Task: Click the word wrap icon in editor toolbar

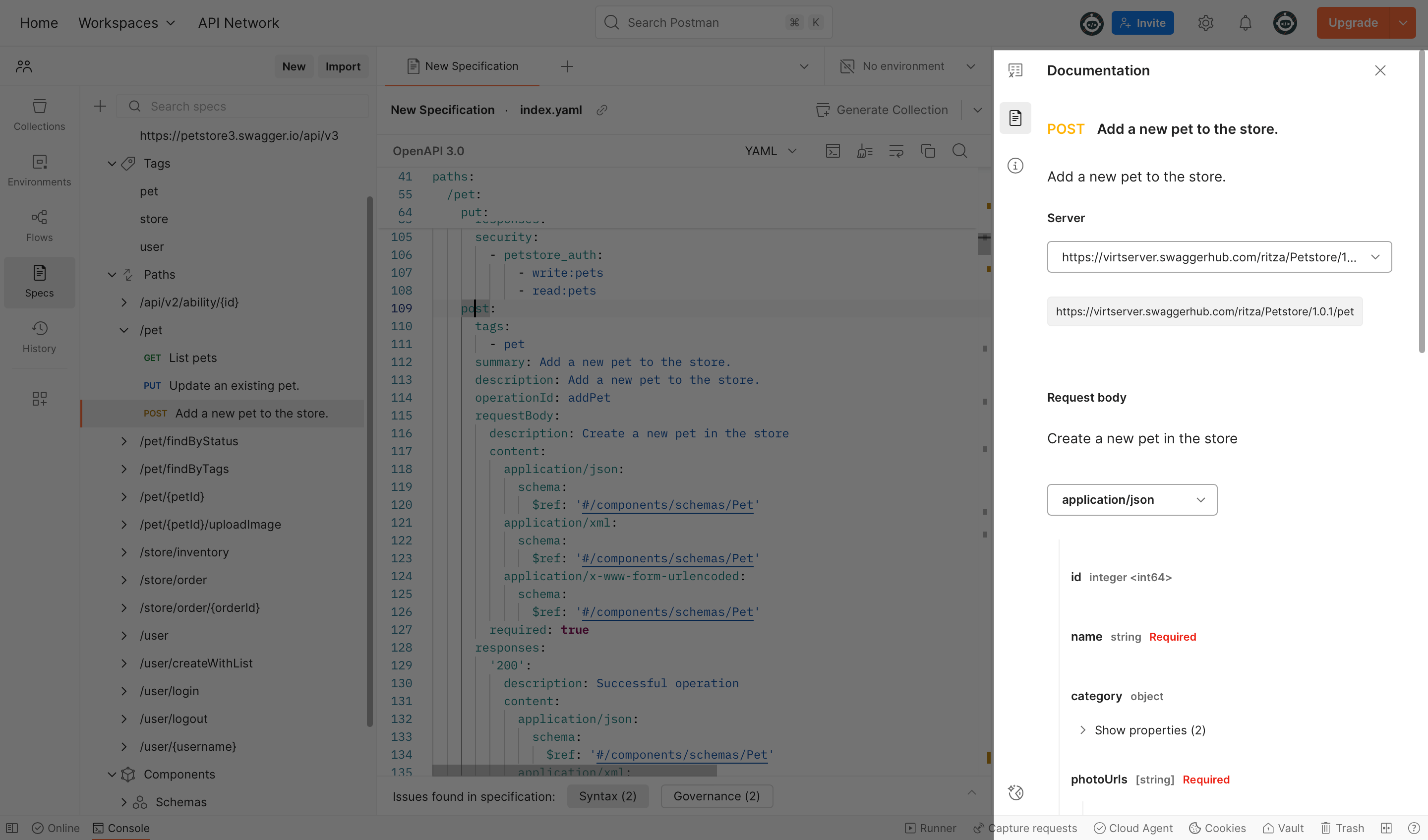Action: [896, 151]
